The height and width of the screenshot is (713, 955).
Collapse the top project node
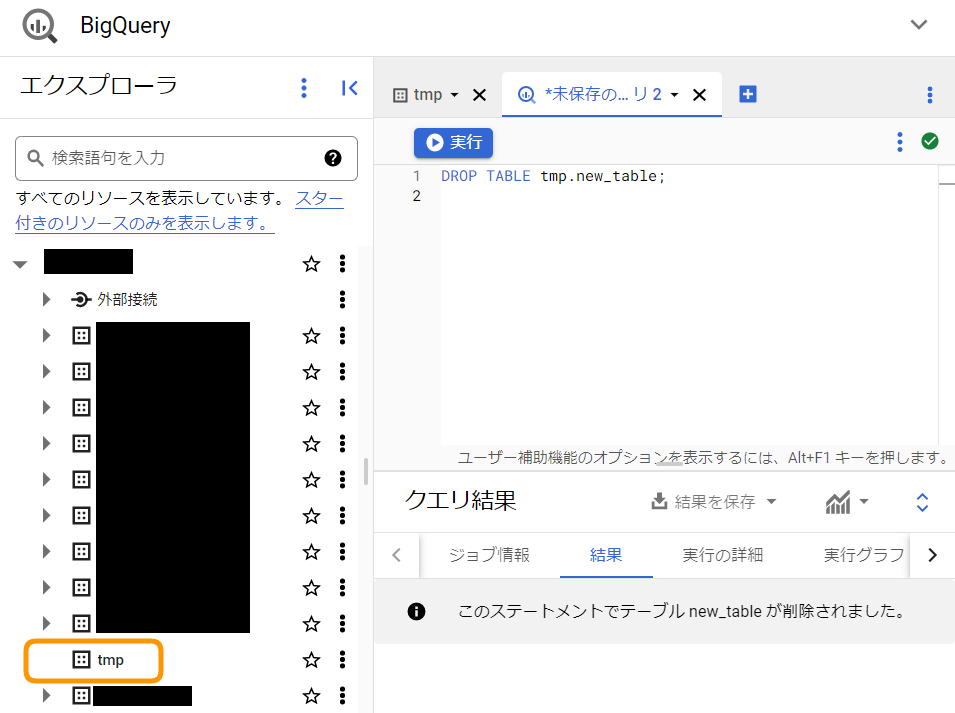(x=21, y=264)
